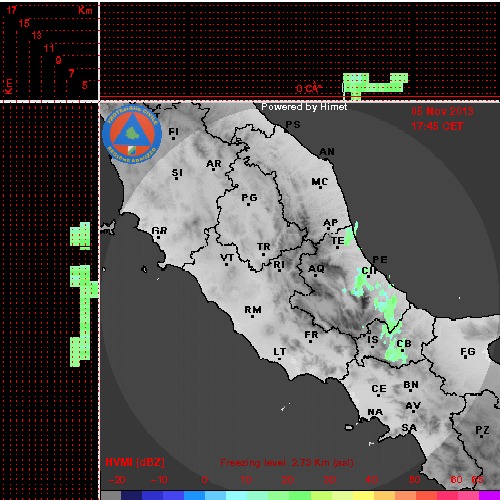Screen dimensions: 500x500
Task: Click the TE city label
Action: coord(338,240)
